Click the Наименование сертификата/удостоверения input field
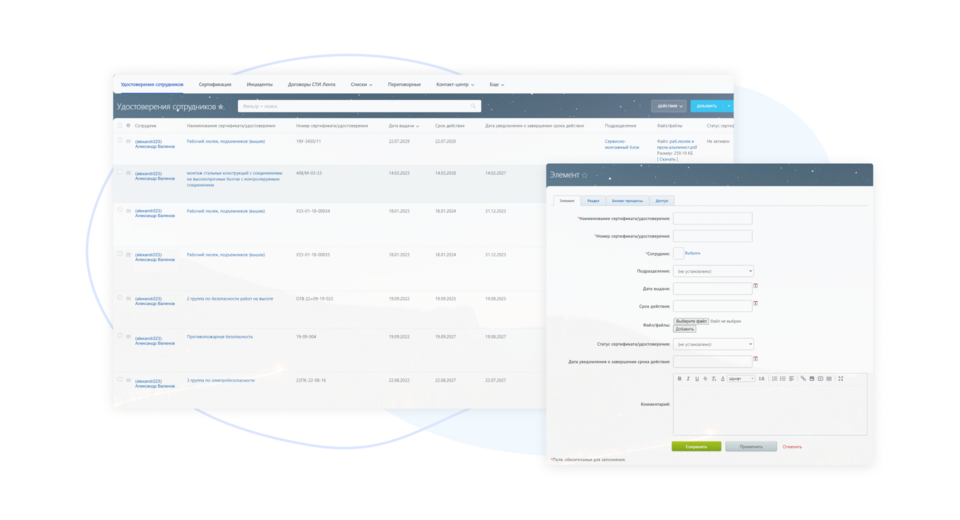The width and height of the screenshot is (960, 520). 712,218
